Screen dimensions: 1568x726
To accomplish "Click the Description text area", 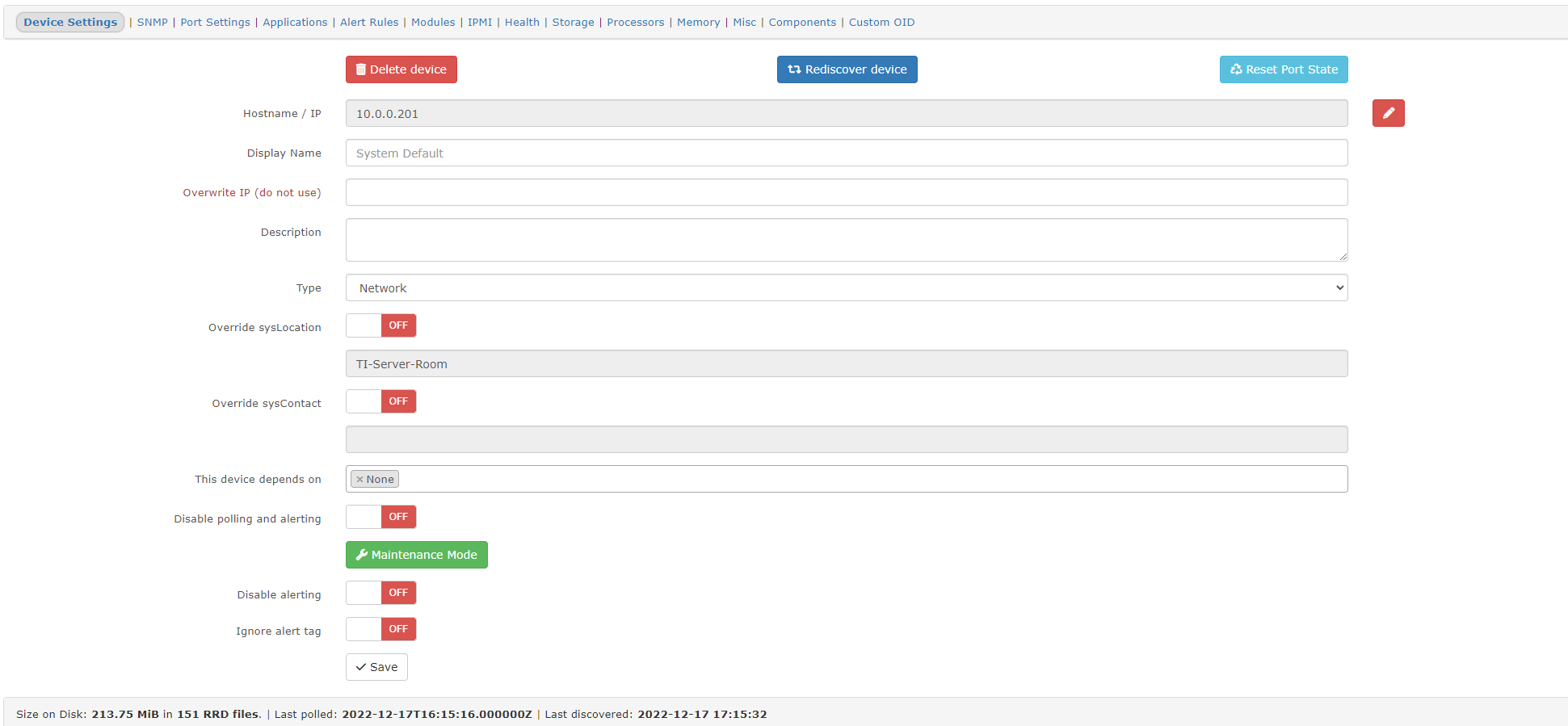I will click(x=847, y=240).
